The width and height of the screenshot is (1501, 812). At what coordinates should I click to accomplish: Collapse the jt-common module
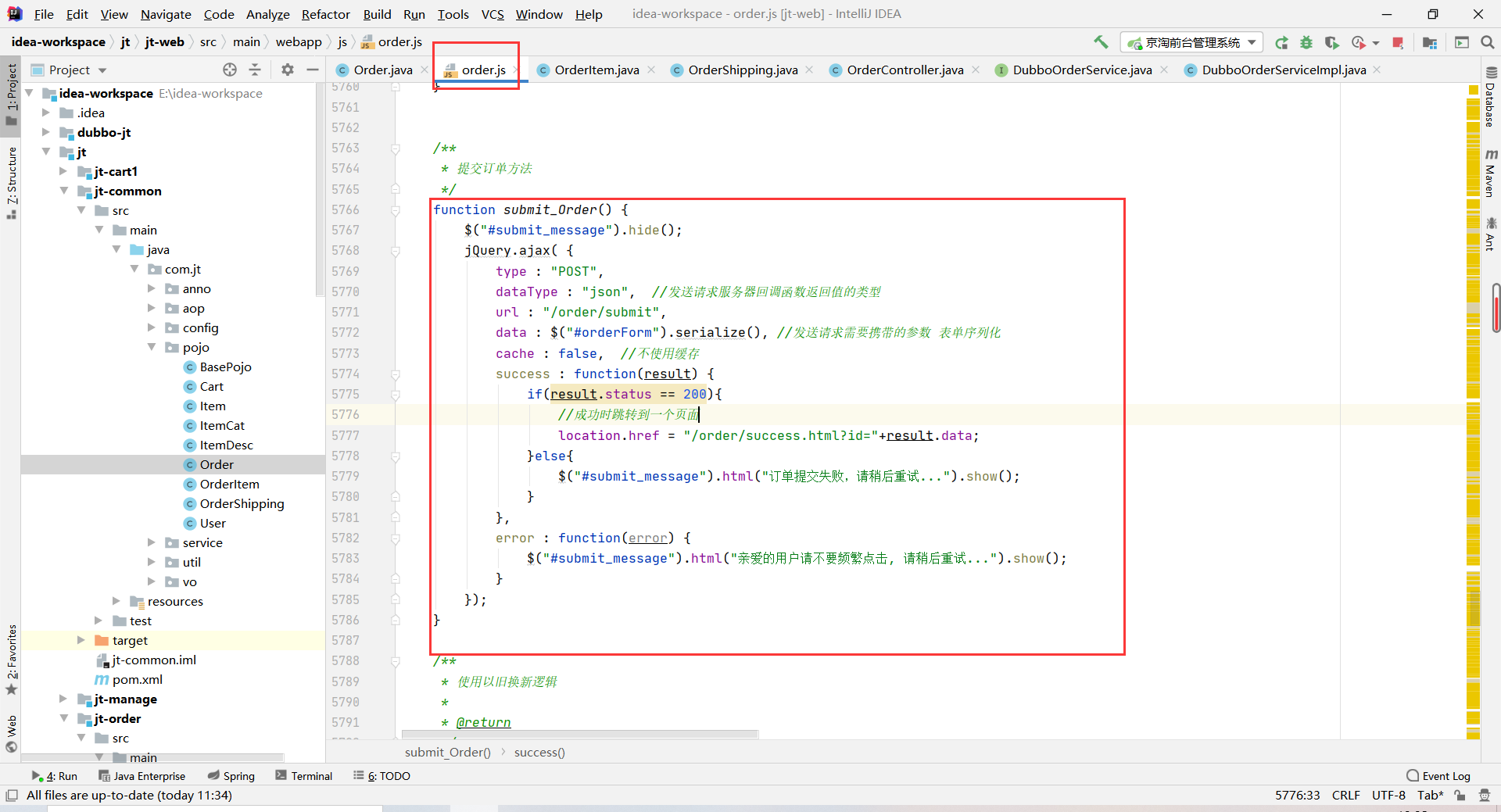coord(63,191)
